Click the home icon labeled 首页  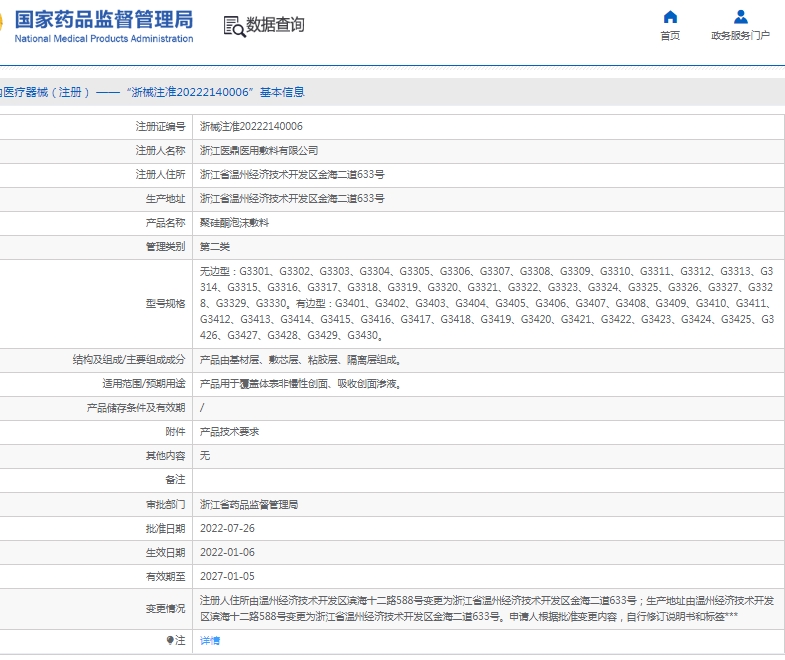tap(670, 17)
